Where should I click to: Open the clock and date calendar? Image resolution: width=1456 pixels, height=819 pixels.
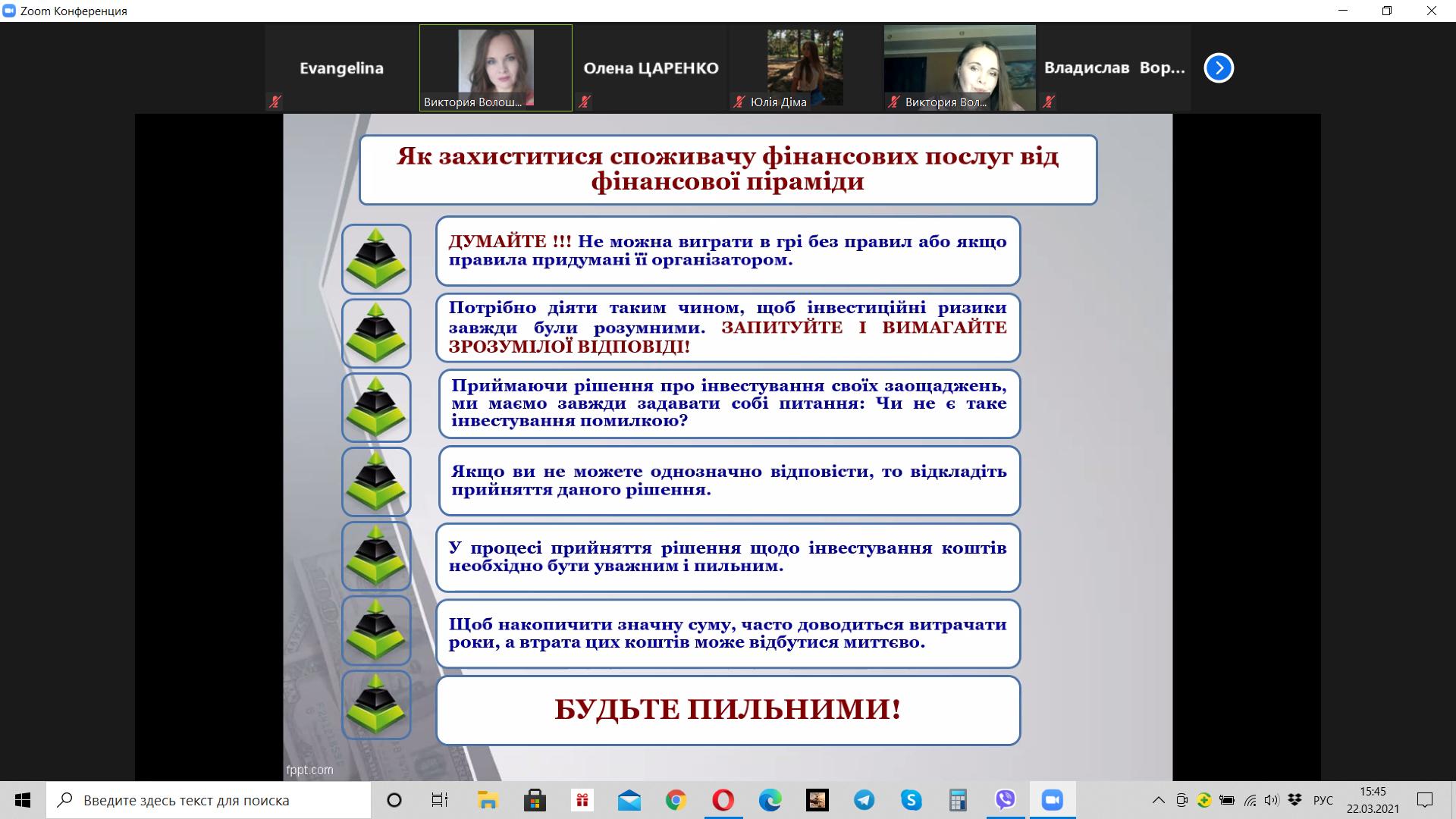tap(1373, 800)
